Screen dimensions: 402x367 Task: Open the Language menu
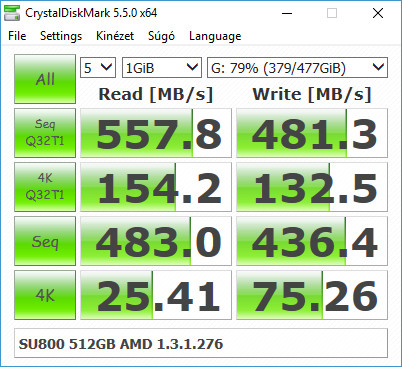coord(215,36)
